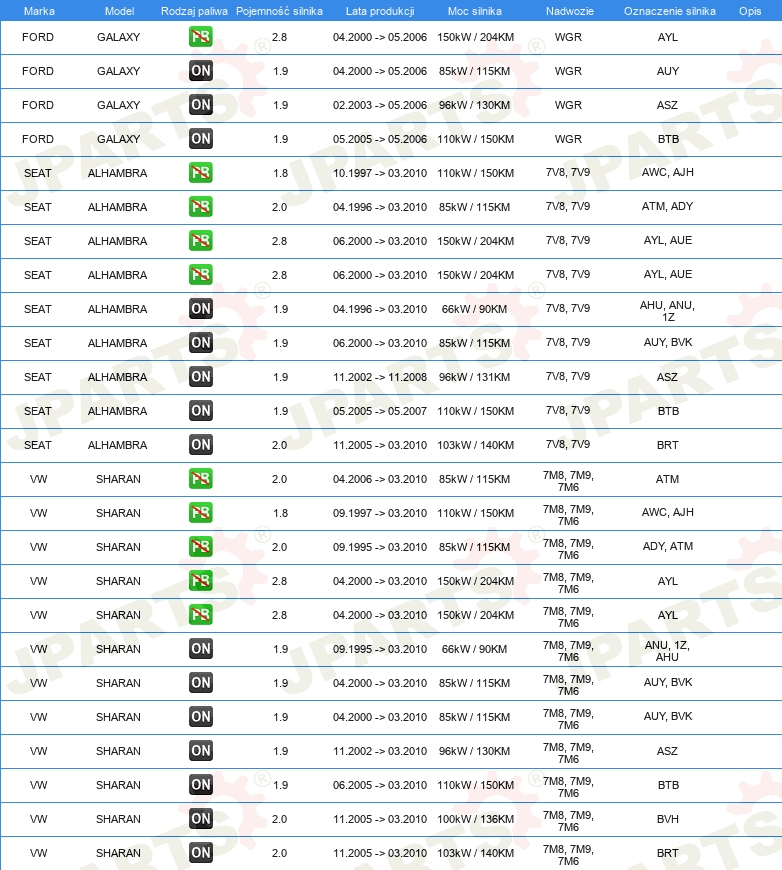The width and height of the screenshot is (782, 870).
Task: Click engine codes 'ATM, ADY'
Action: pyautogui.click(x=667, y=206)
